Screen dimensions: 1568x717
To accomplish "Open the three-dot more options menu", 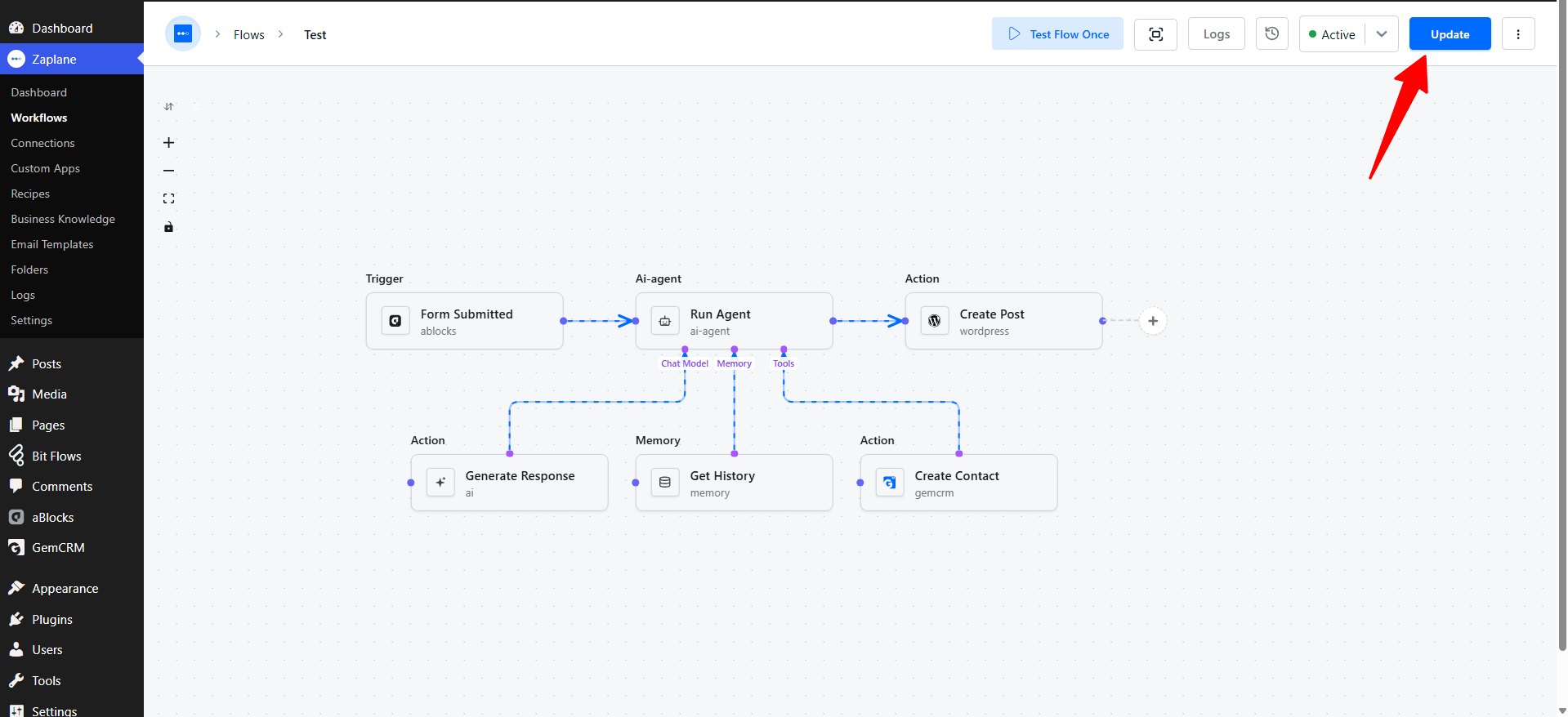I will tap(1518, 34).
